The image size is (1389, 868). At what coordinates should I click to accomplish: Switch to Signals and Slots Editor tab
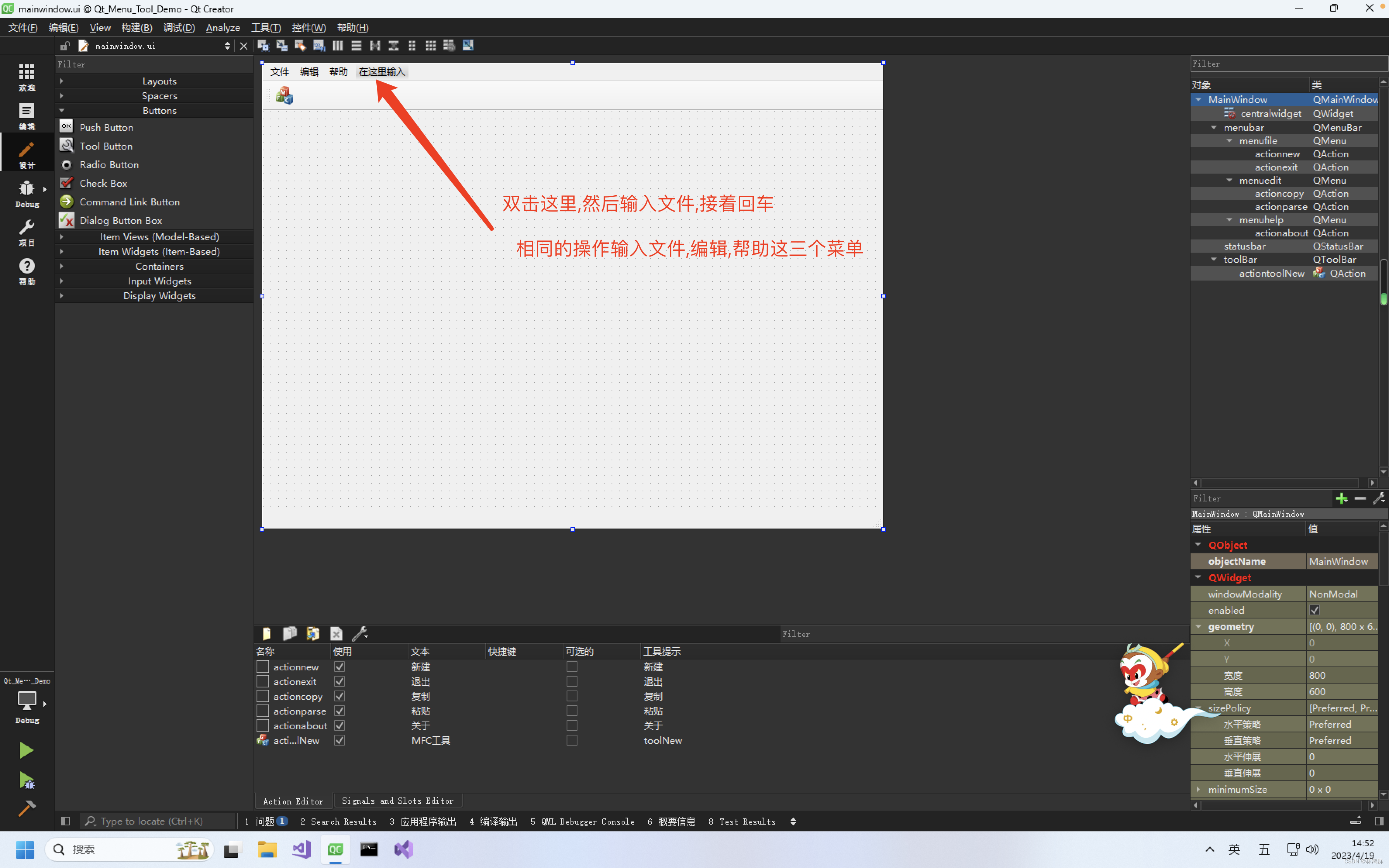coord(397,800)
